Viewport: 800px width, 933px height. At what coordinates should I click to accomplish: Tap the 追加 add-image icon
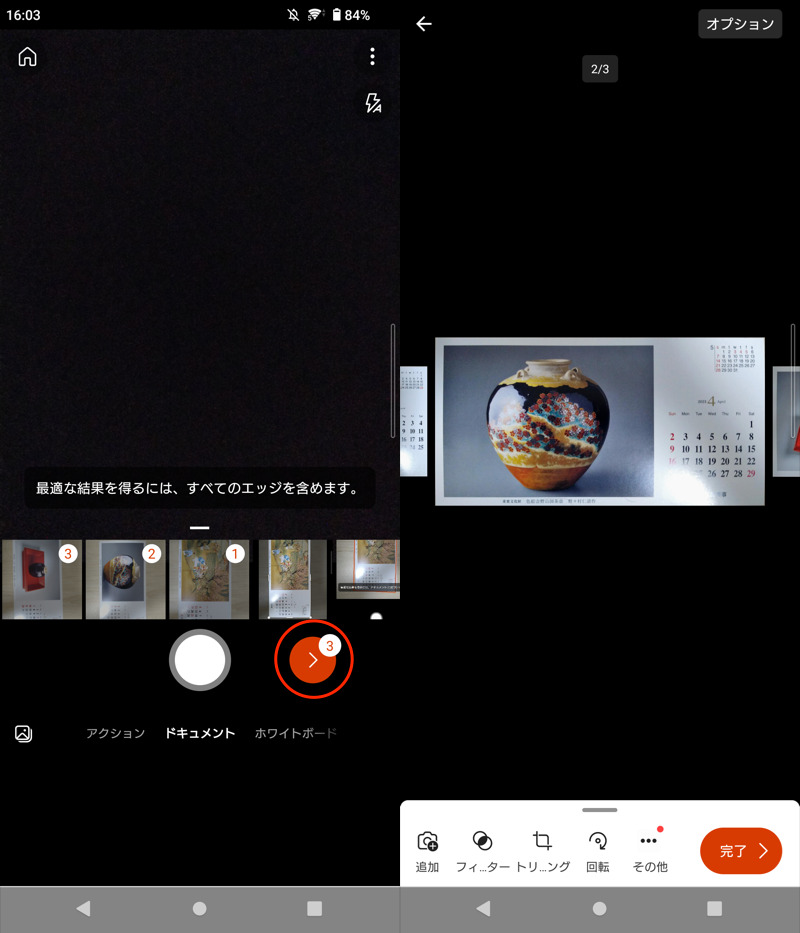427,851
